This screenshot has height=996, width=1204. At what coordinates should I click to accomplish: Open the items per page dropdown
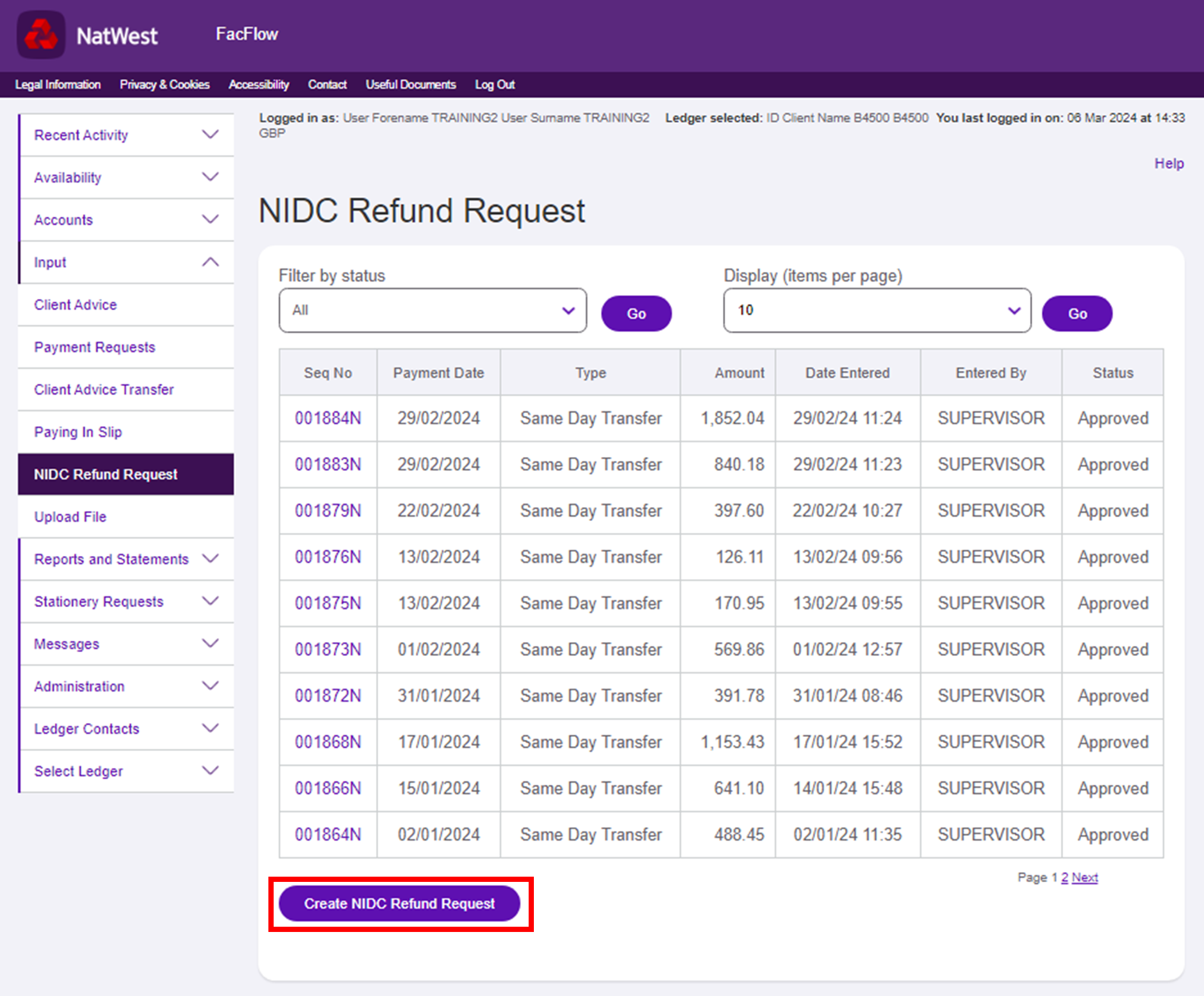[877, 310]
